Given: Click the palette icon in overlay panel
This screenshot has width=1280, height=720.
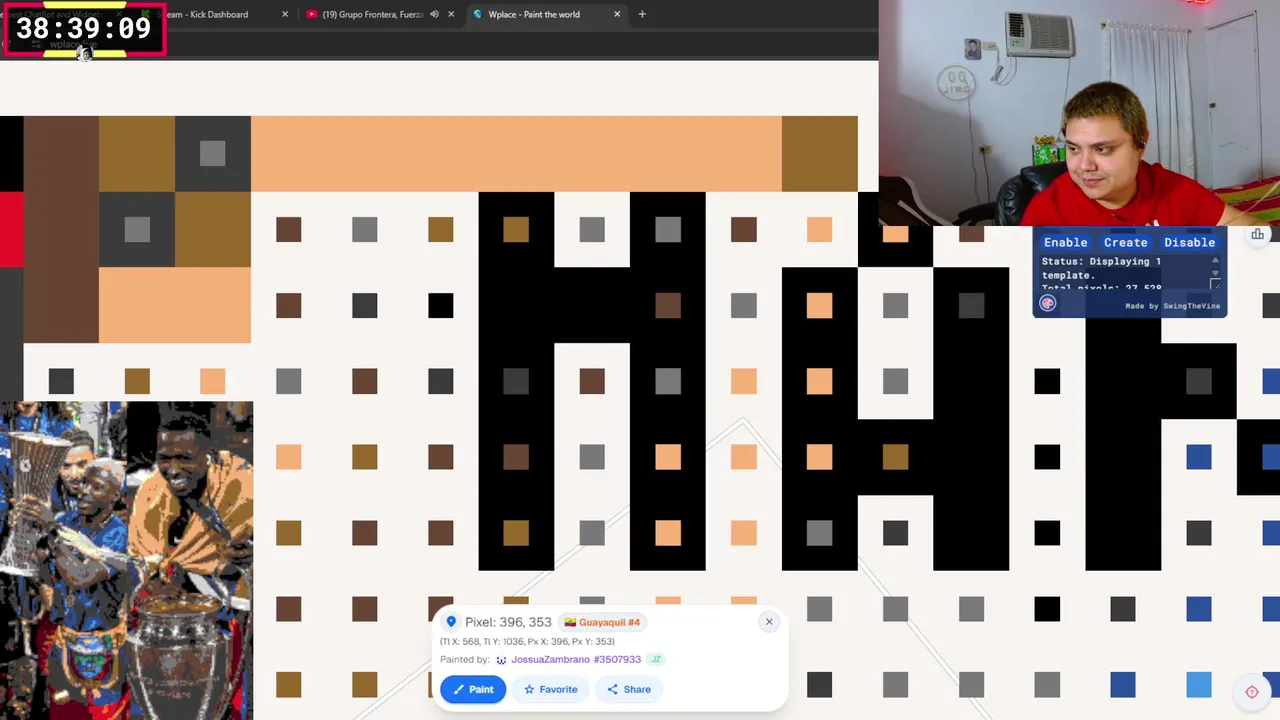Looking at the screenshot, I should click(1048, 304).
